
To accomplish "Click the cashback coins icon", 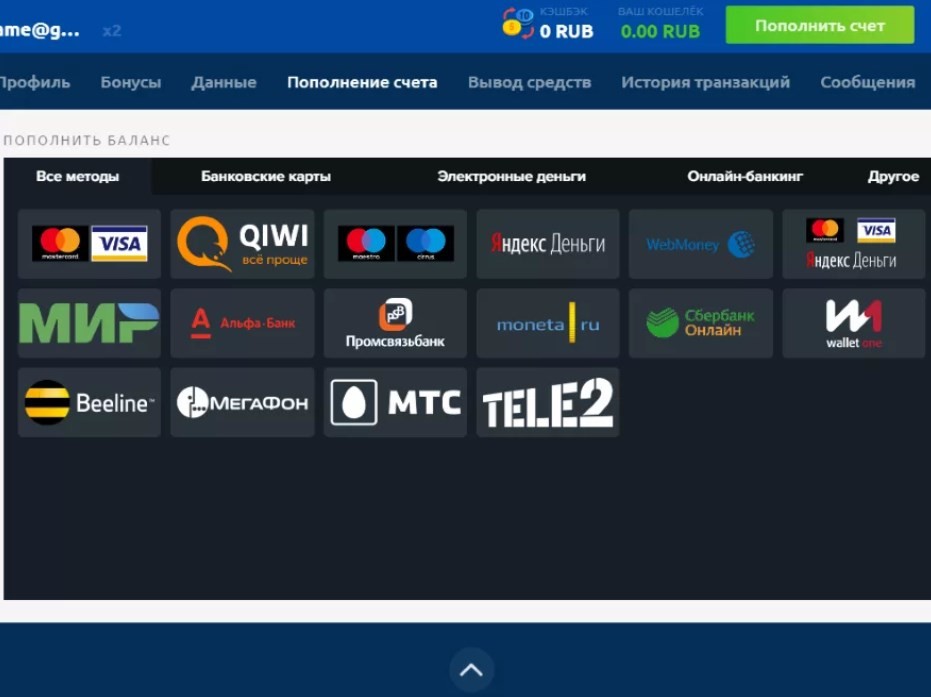I will [x=517, y=23].
